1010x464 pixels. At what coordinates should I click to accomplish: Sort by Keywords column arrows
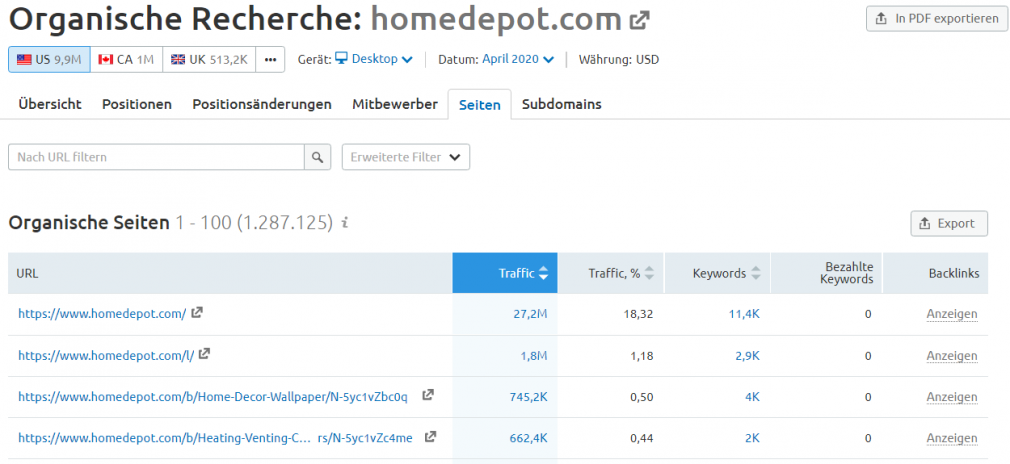point(756,273)
